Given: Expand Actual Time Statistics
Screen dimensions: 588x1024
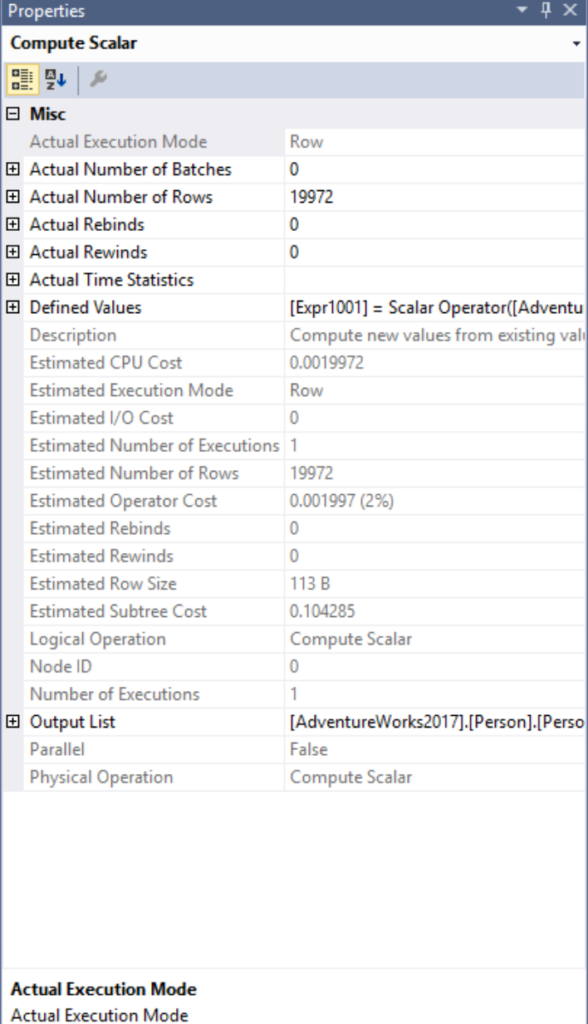Looking at the screenshot, I should coord(13,280).
